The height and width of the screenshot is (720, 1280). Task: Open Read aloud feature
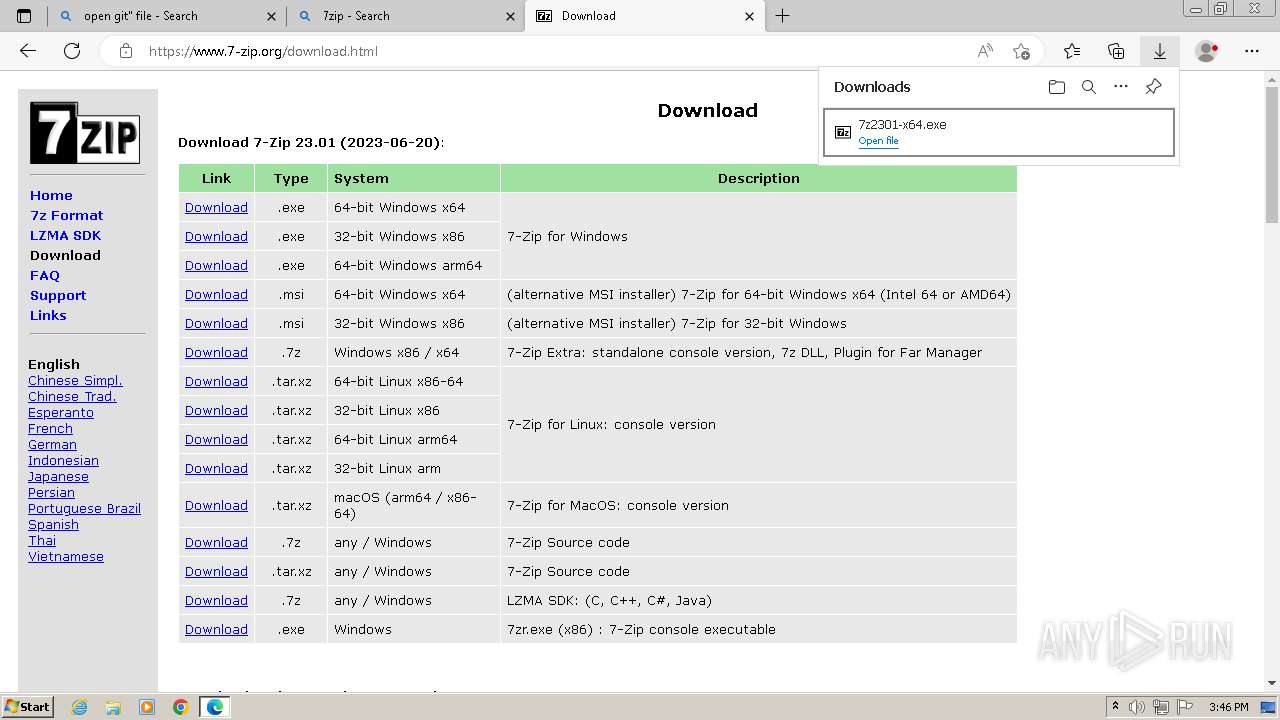(986, 51)
